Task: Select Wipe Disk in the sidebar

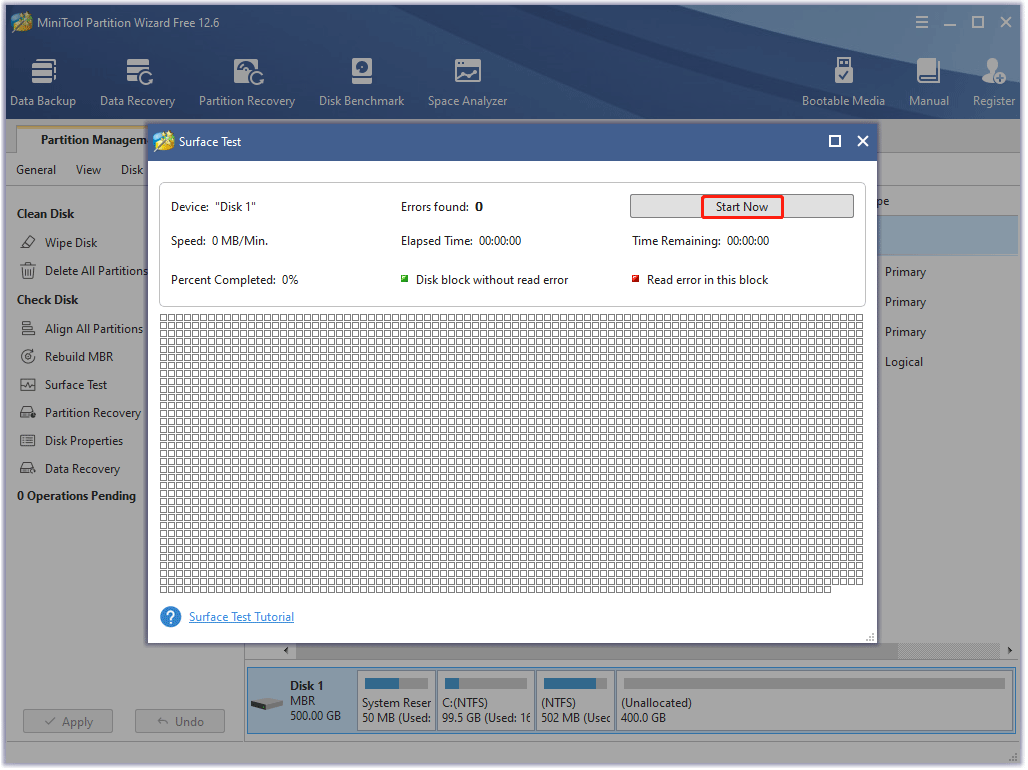Action: click(71, 243)
